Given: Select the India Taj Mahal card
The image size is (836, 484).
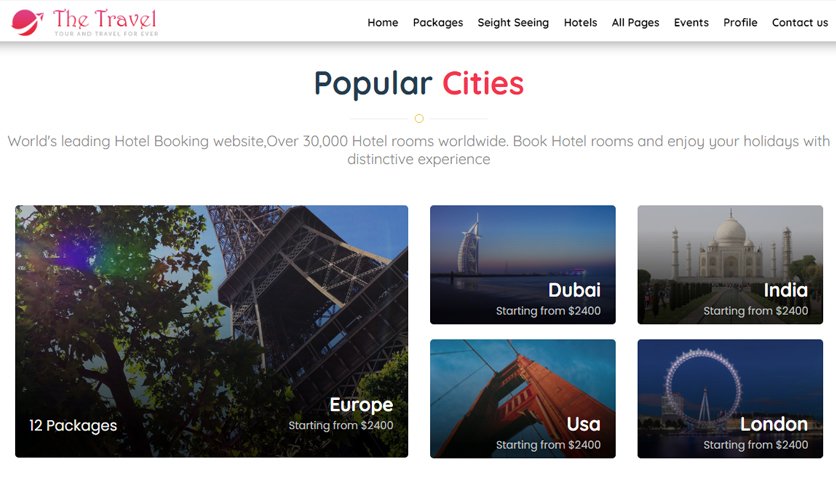Looking at the screenshot, I should point(730,264).
